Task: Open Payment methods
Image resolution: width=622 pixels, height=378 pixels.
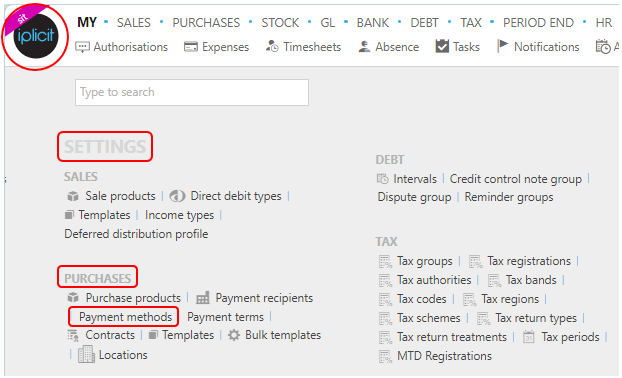Action: click(125, 317)
